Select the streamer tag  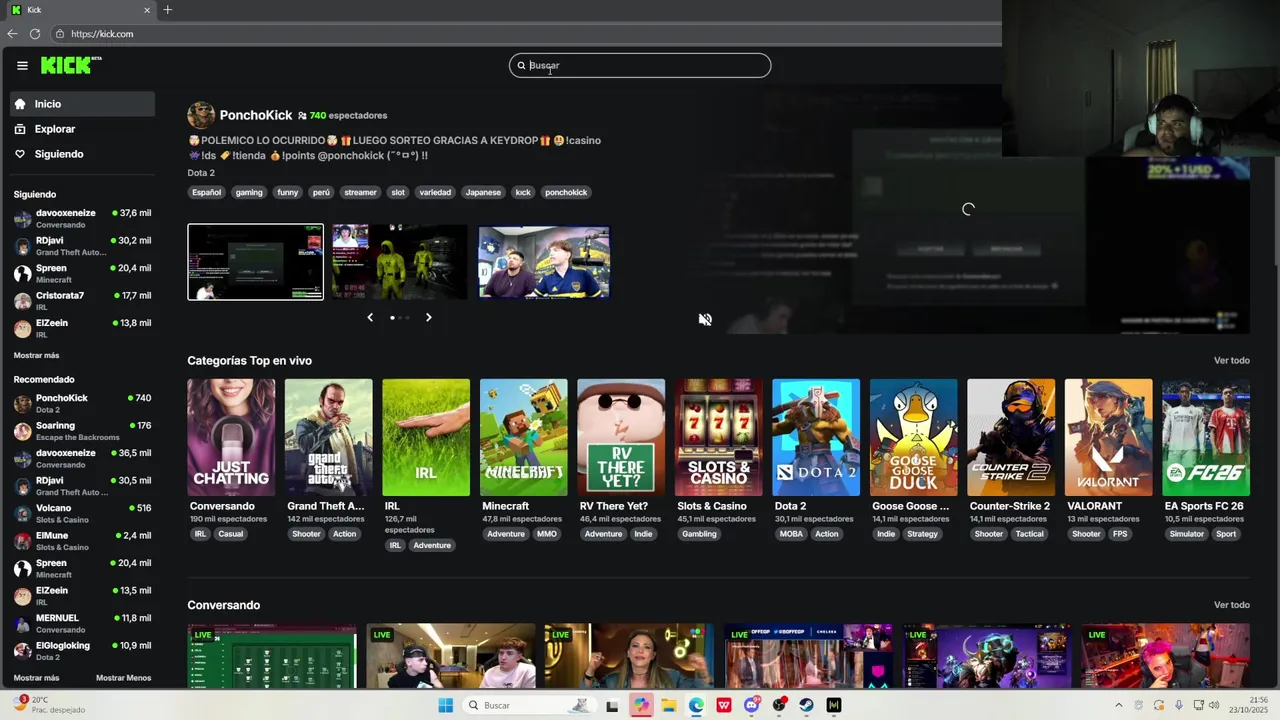click(x=360, y=192)
